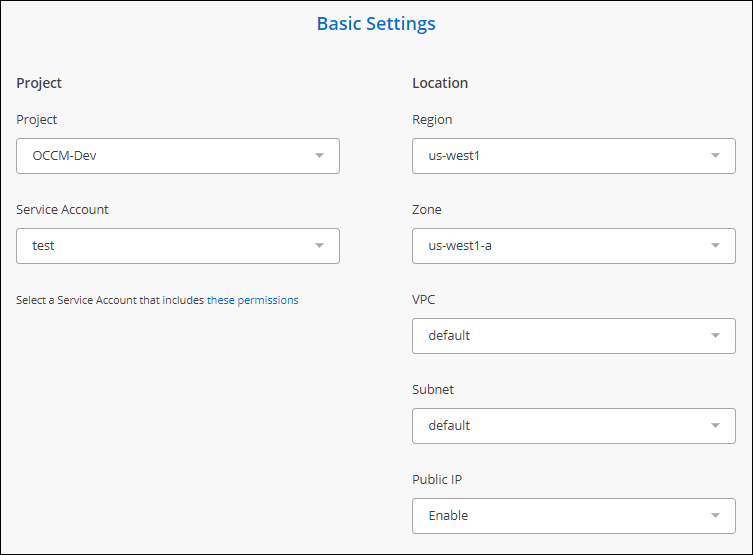Viewport: 753px width, 555px height.
Task: Click the Zone field label
Action: (427, 210)
